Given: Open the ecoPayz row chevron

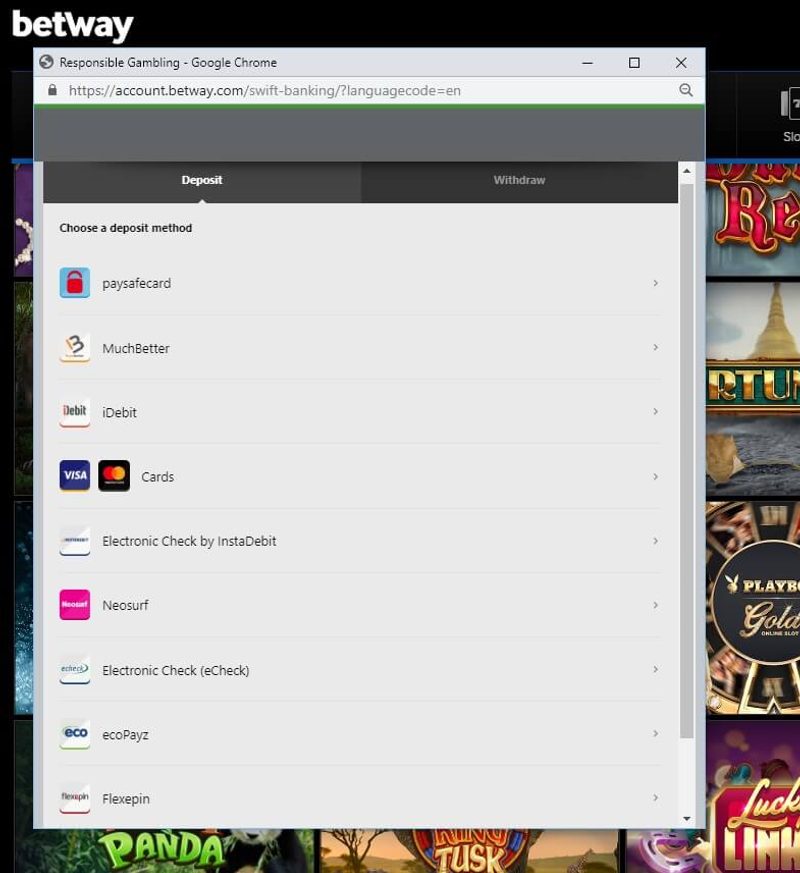Looking at the screenshot, I should pos(655,734).
